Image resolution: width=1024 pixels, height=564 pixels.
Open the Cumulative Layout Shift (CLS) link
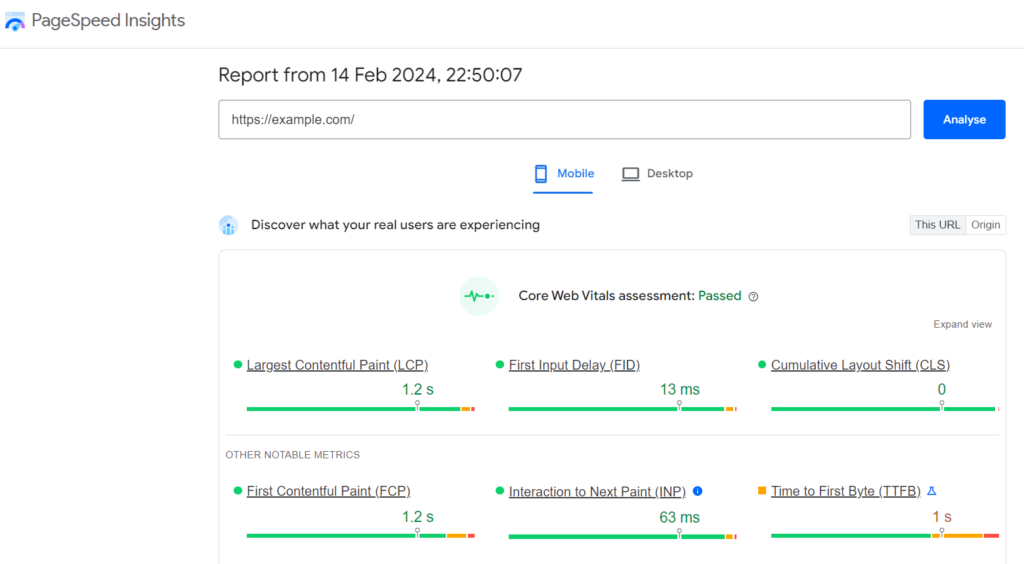tap(860, 366)
